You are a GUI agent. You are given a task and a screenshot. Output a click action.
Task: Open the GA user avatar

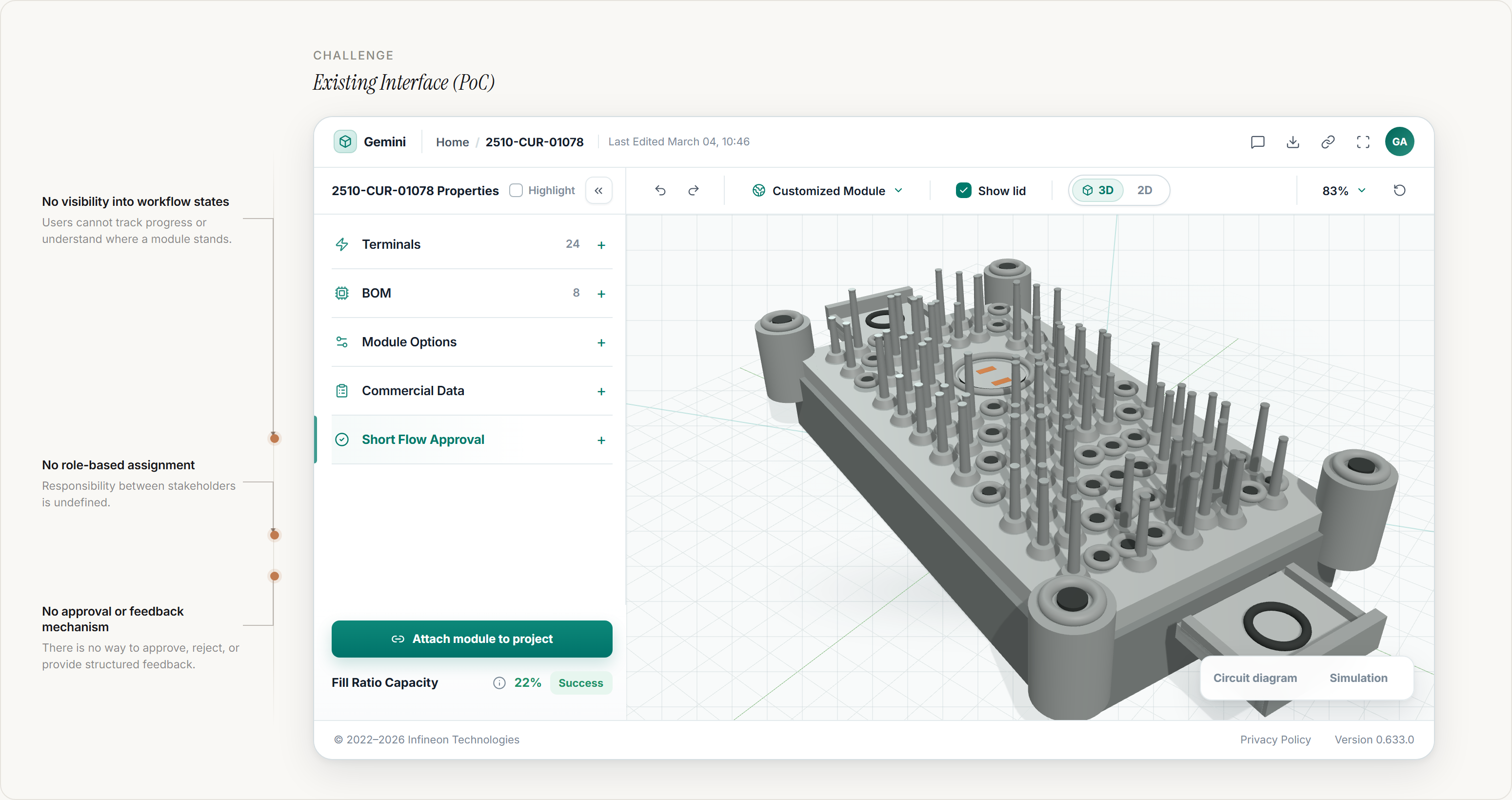click(x=1399, y=141)
